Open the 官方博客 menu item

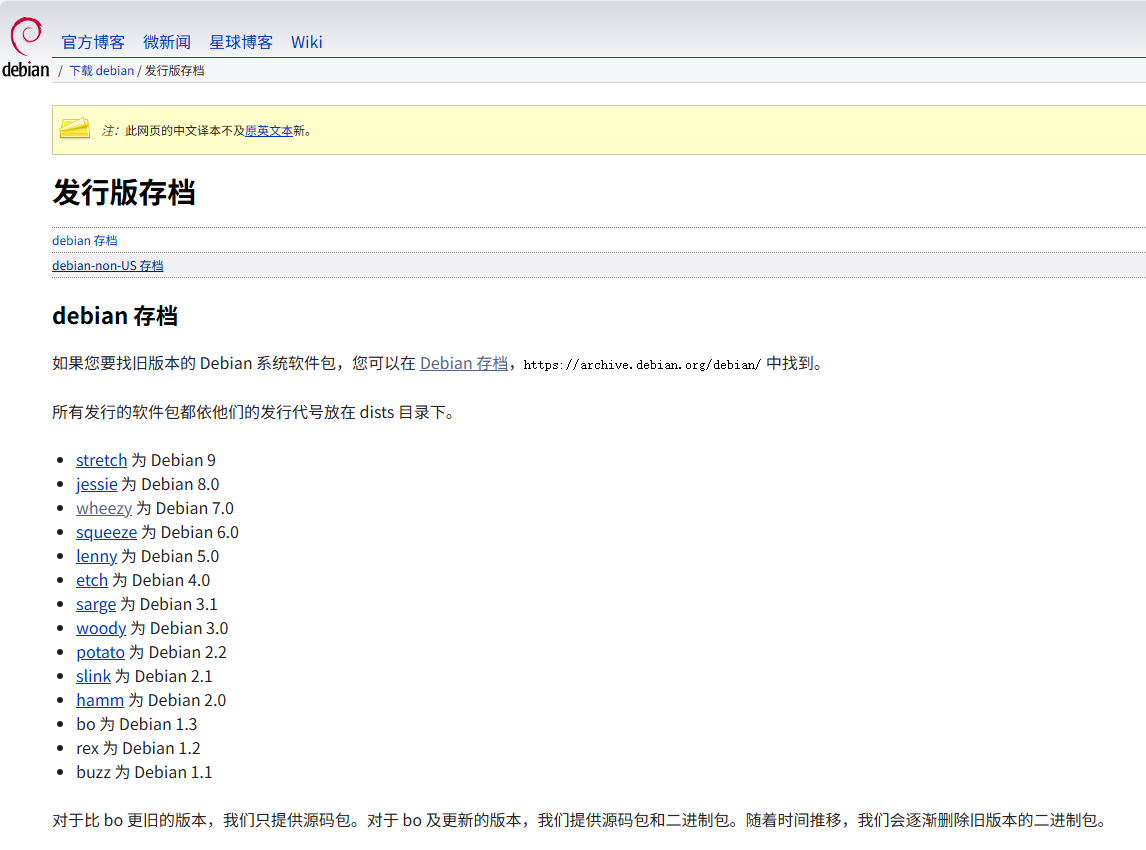pos(93,42)
